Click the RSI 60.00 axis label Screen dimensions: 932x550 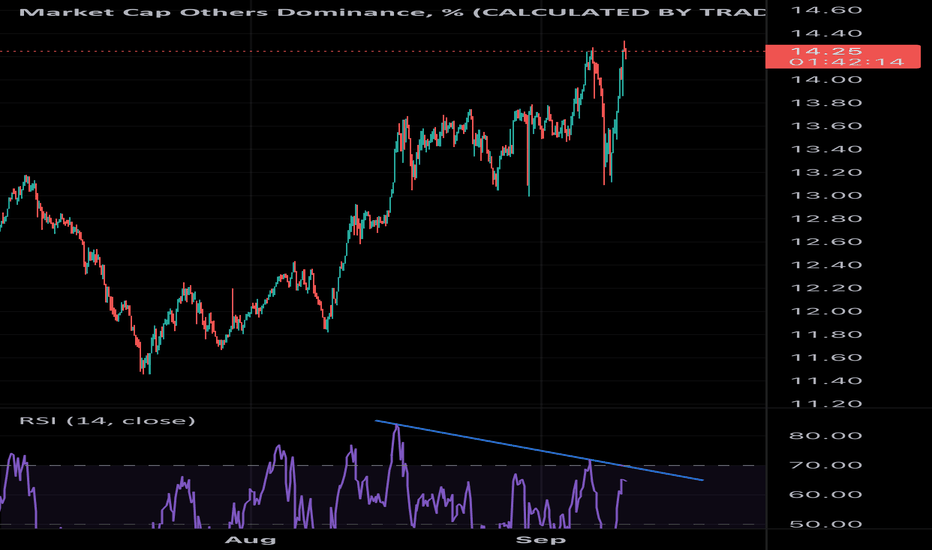(x=826, y=495)
